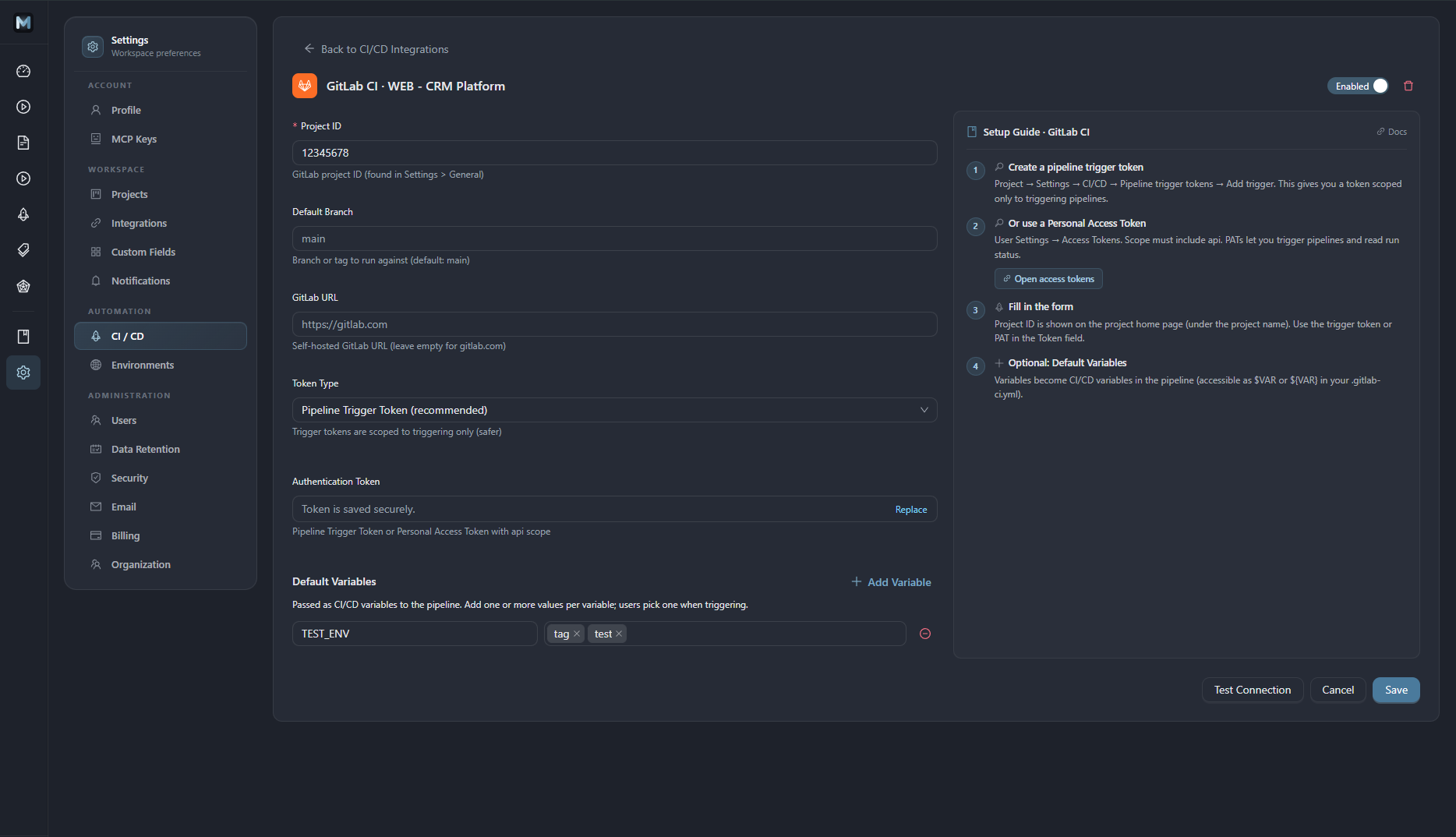This screenshot has width=1456, height=837.
Task: Click the play icon directly under the gauge icon
Action: coord(23,107)
